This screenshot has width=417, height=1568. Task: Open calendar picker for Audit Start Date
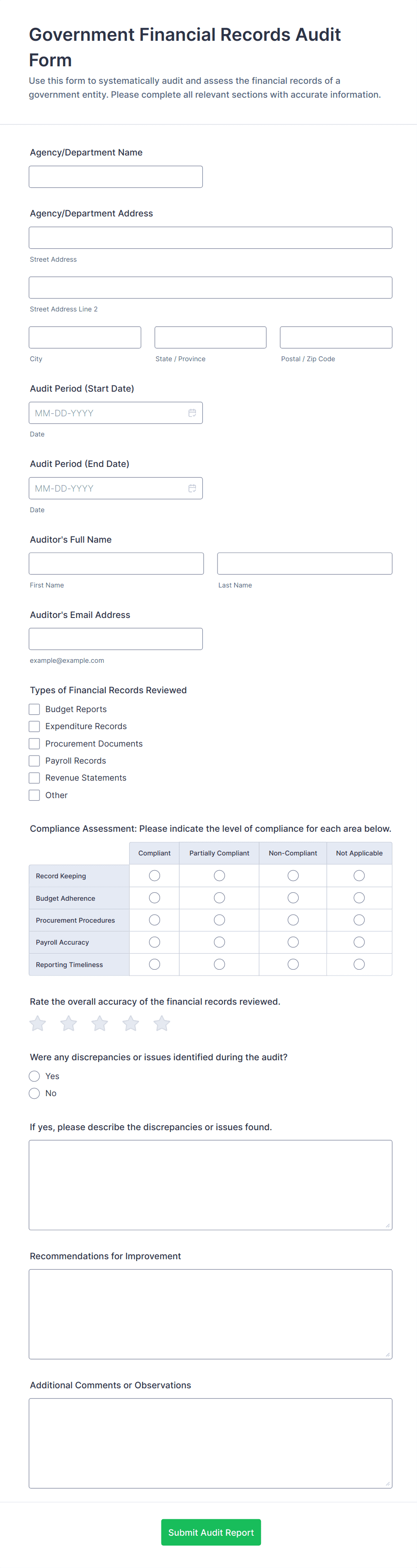192,413
